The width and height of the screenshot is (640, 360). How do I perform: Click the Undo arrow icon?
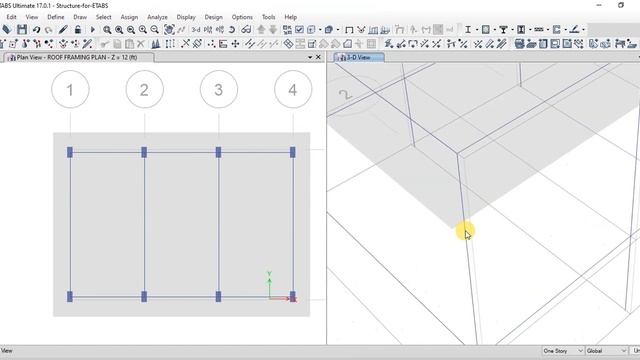click(36, 30)
